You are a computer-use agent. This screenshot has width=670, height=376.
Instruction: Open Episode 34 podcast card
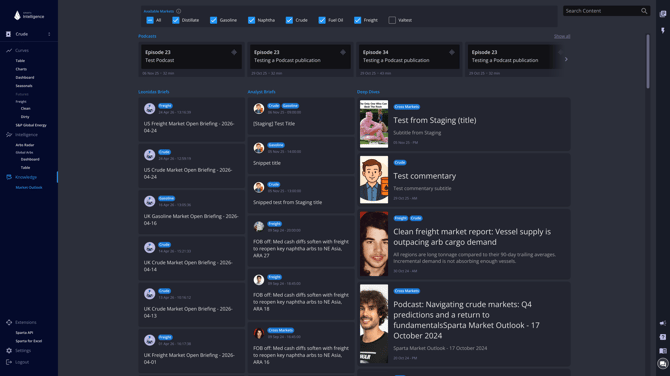pos(408,59)
